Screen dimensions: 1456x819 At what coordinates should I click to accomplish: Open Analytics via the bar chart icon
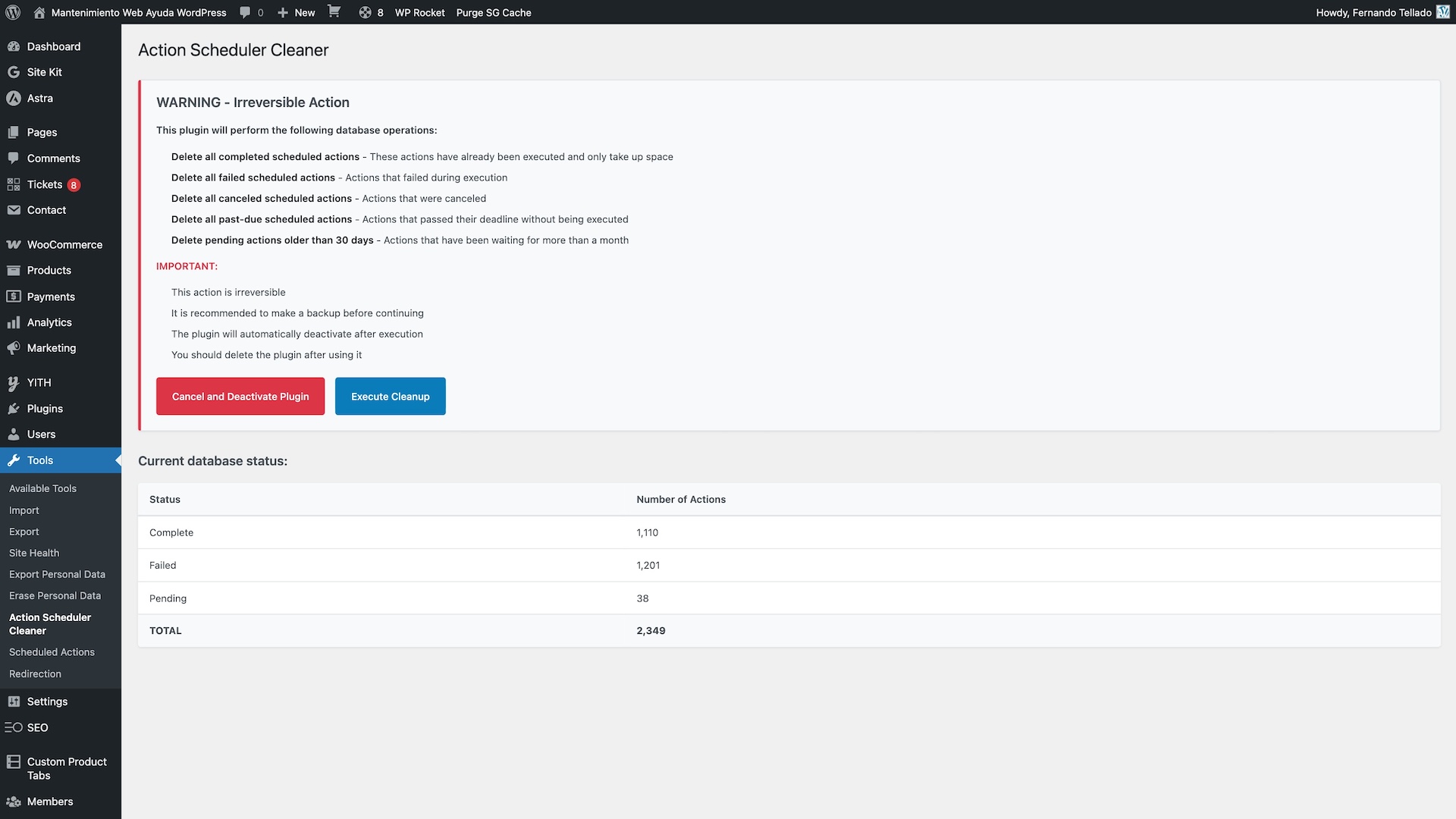pos(13,322)
